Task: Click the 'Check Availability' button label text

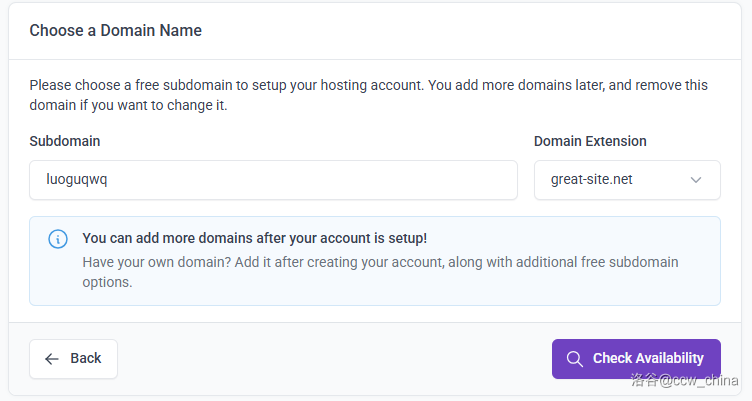Action: 648,358
